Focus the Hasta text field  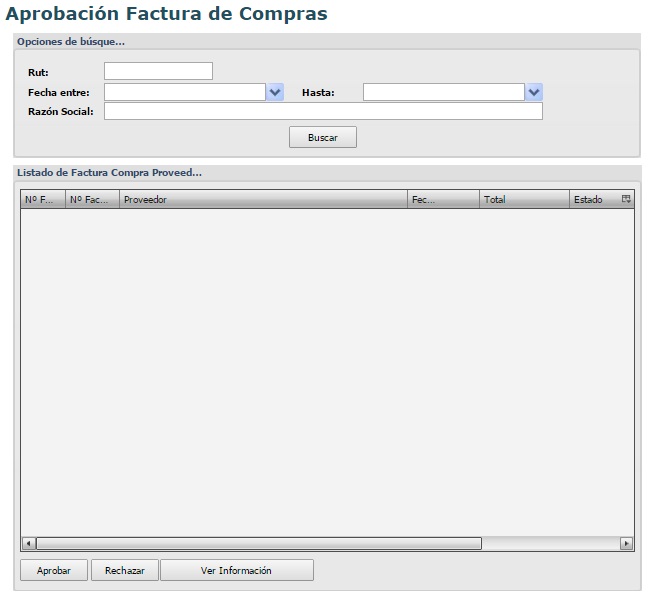(x=444, y=92)
